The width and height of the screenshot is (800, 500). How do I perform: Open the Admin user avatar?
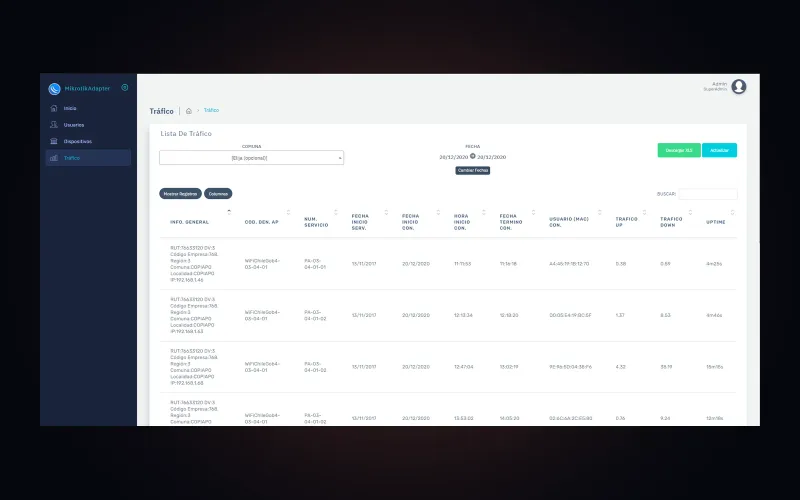739,87
